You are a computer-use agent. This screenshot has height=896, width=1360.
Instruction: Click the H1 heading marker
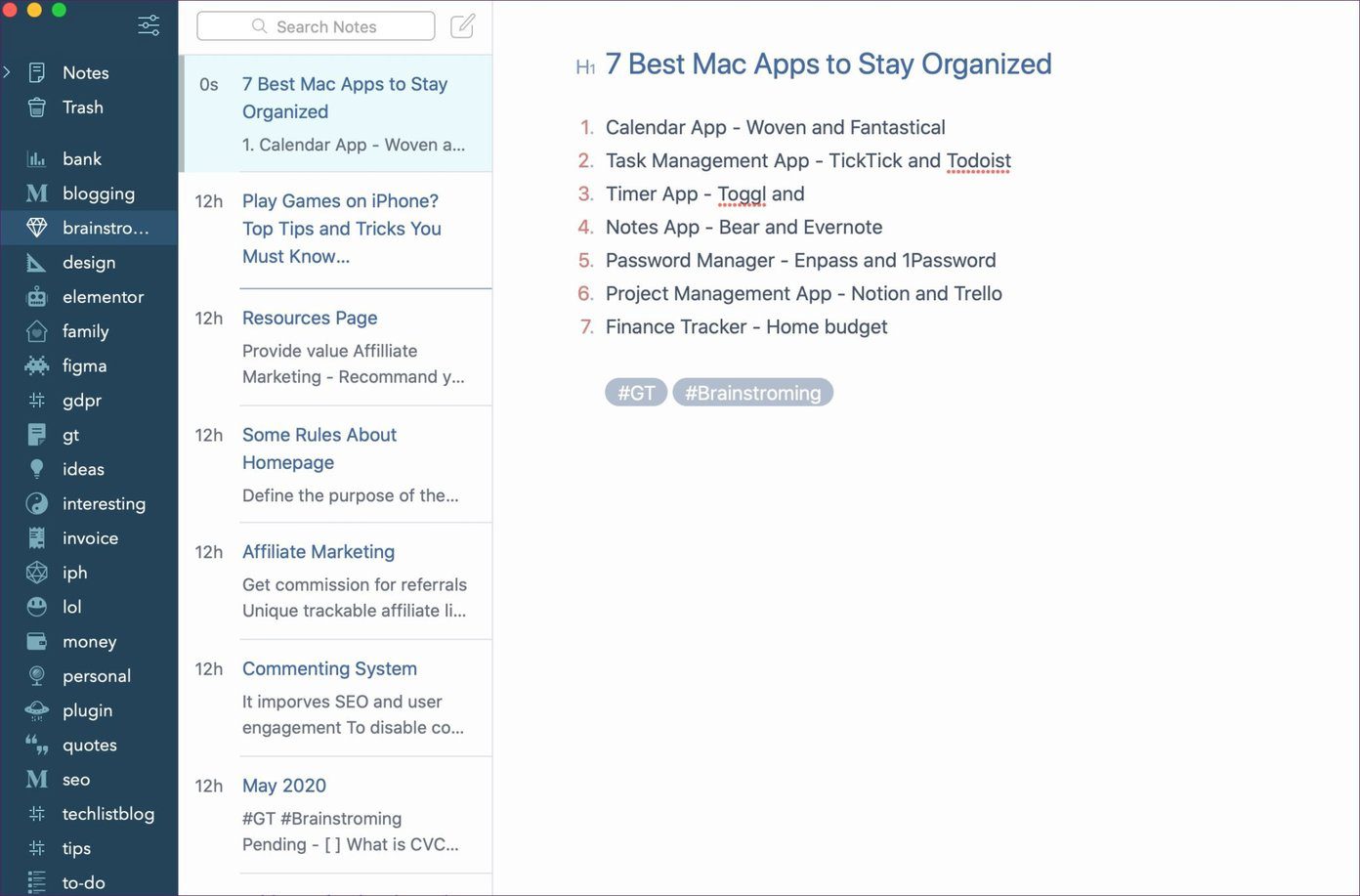pyautogui.click(x=585, y=67)
